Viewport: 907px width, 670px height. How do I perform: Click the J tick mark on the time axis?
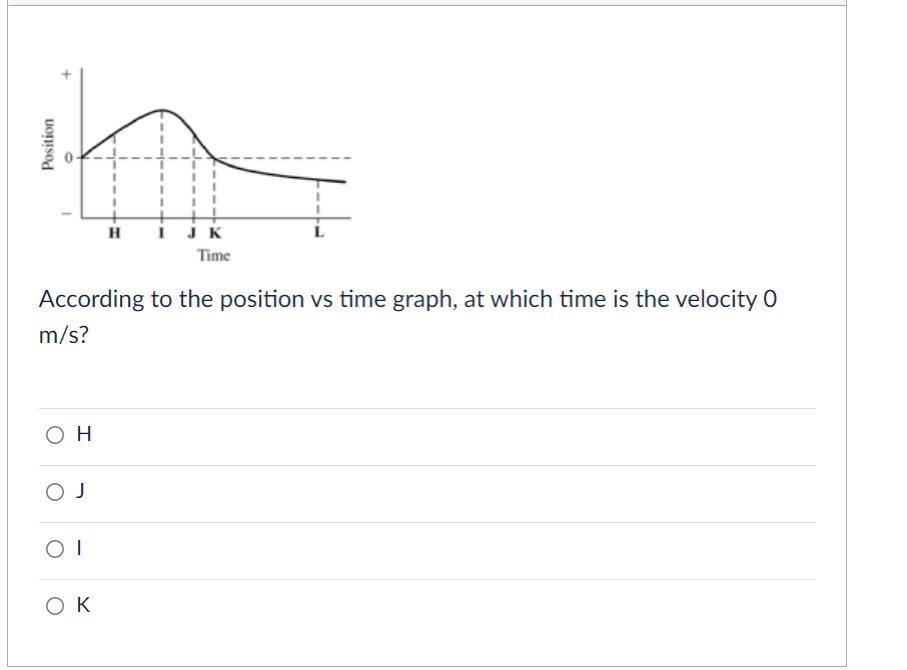pyautogui.click(x=190, y=234)
